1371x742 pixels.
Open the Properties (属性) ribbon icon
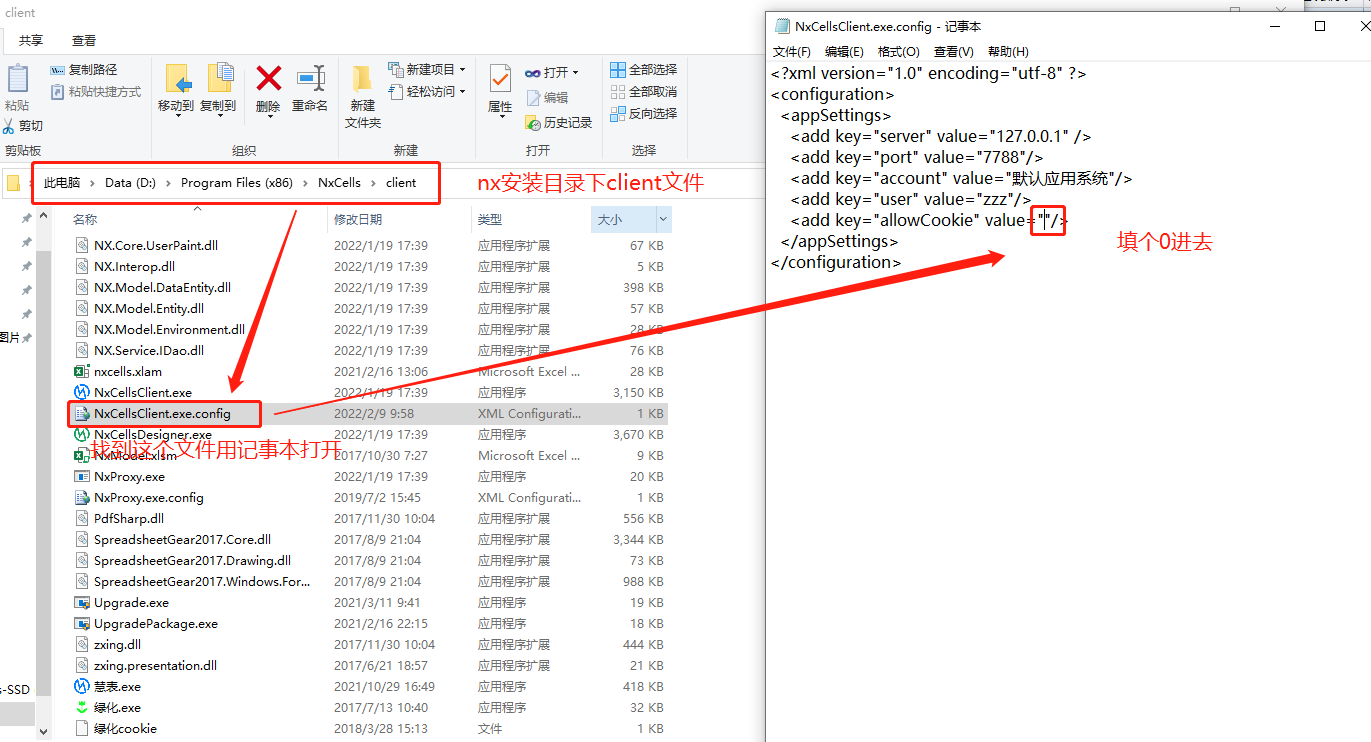click(500, 80)
